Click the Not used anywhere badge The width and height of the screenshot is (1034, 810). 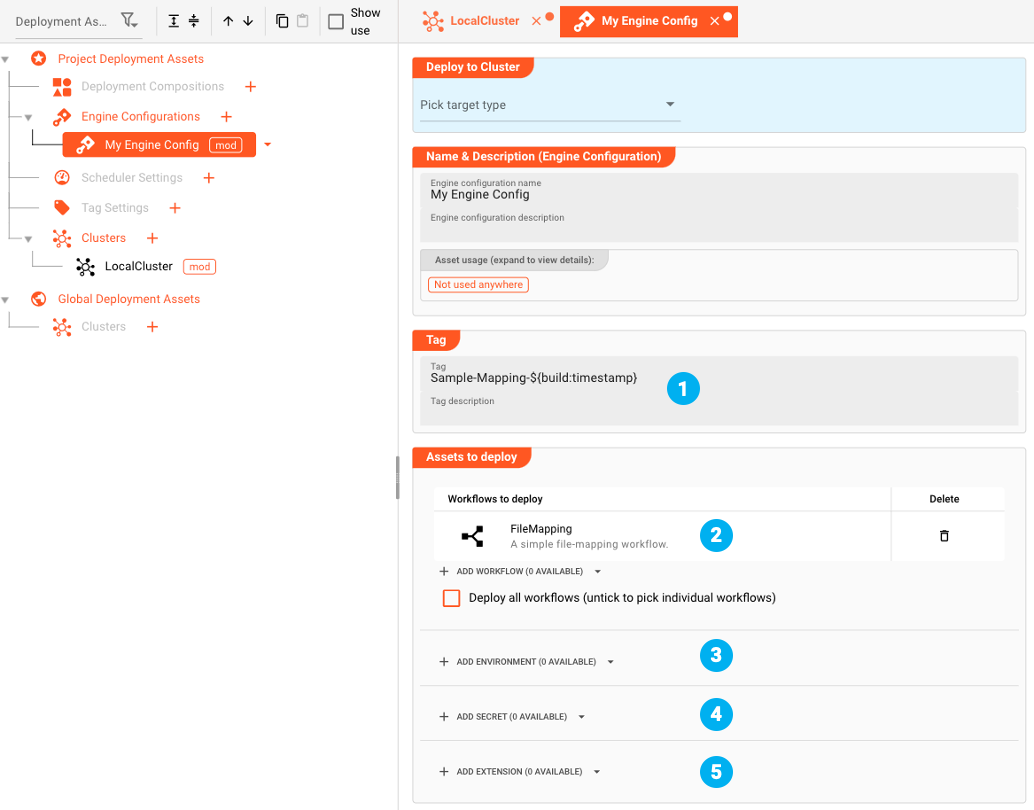(478, 285)
